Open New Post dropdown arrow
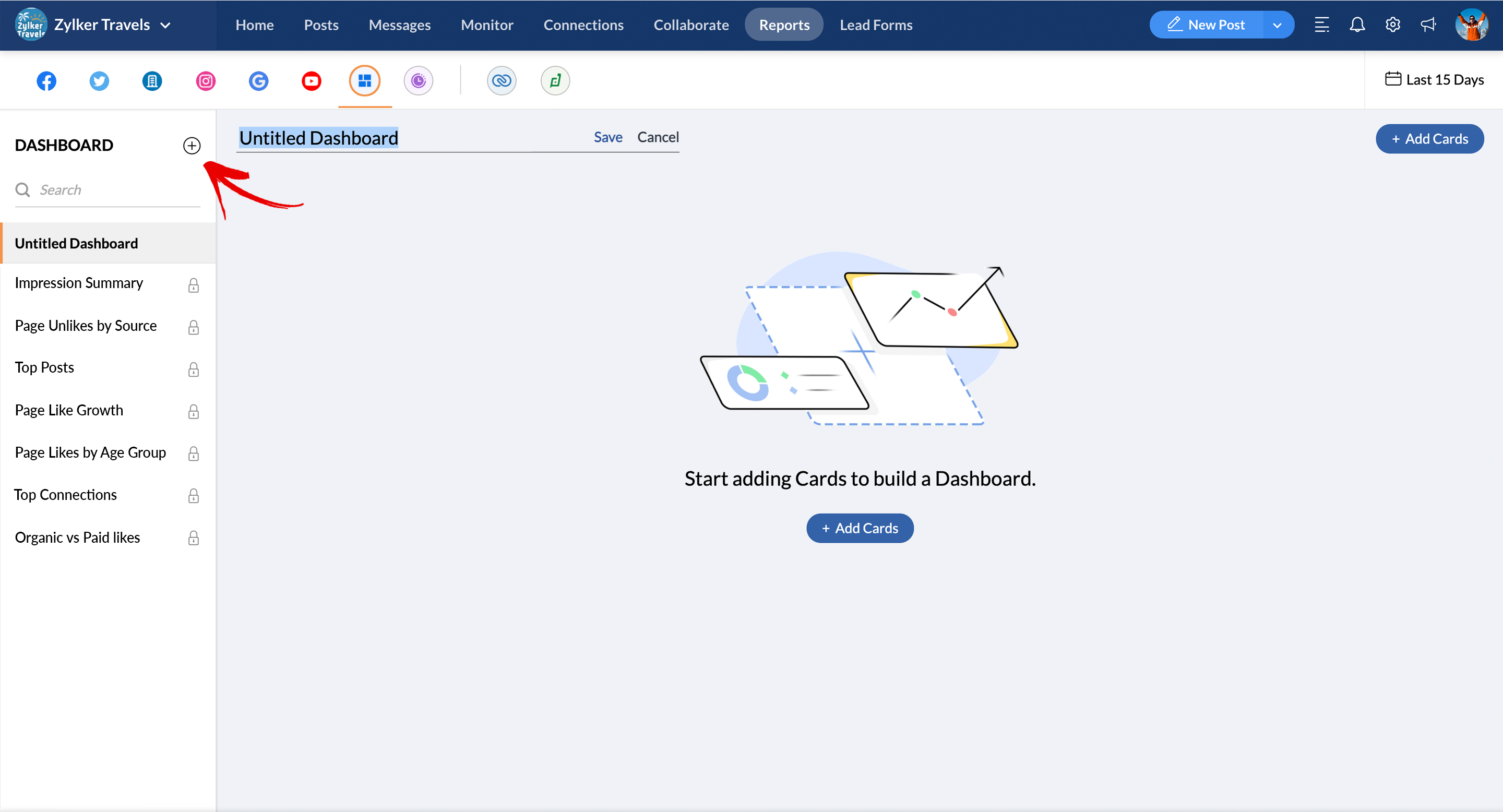This screenshot has width=1503, height=812. 1277,25
